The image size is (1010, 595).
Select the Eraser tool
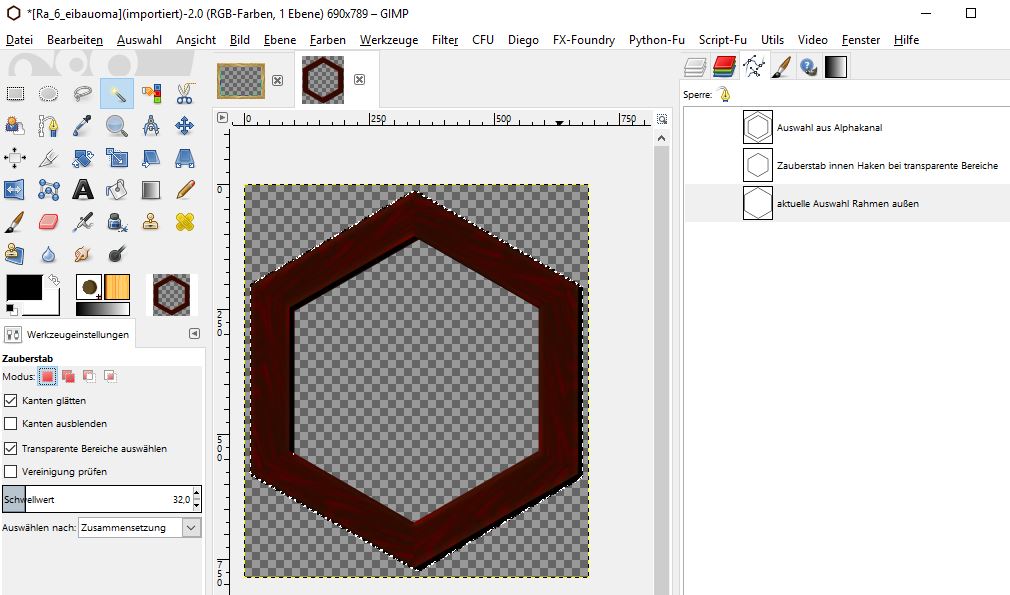pyautogui.click(x=49, y=222)
